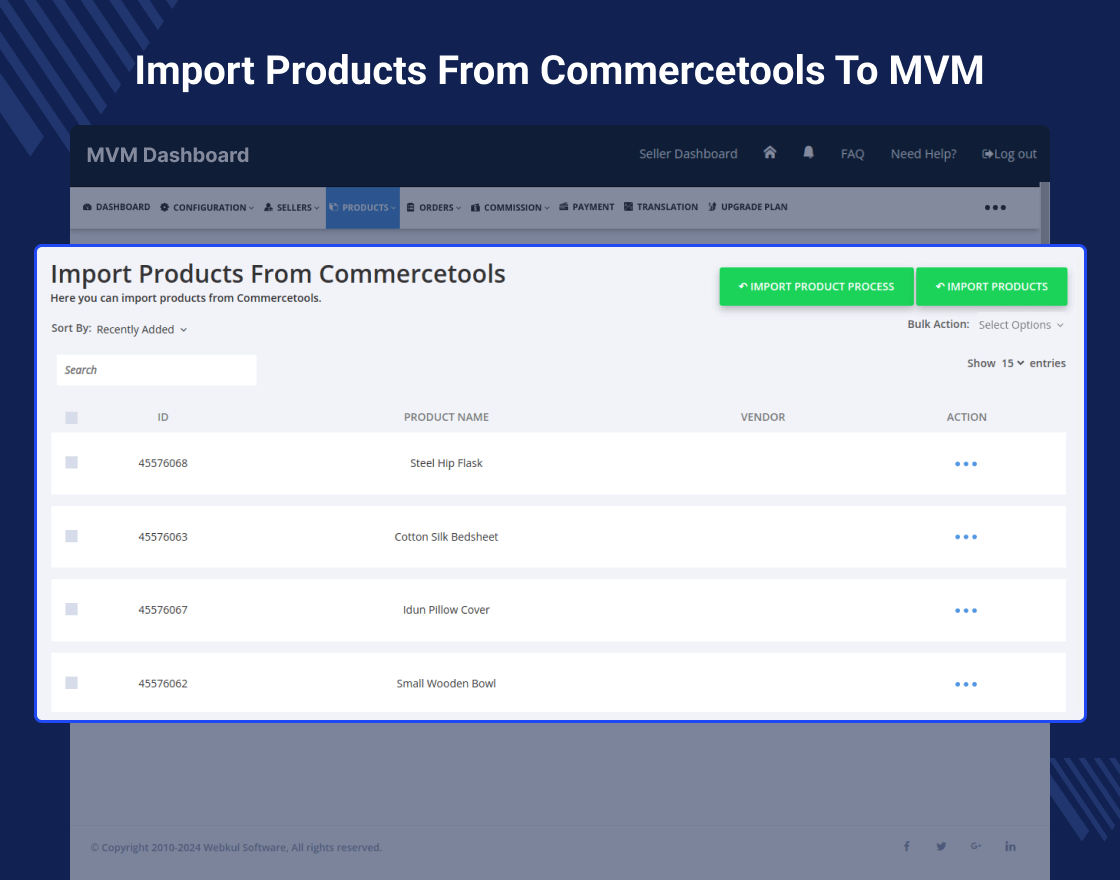The width and height of the screenshot is (1120, 880).
Task: Click the Product Name column header
Action: (x=446, y=417)
